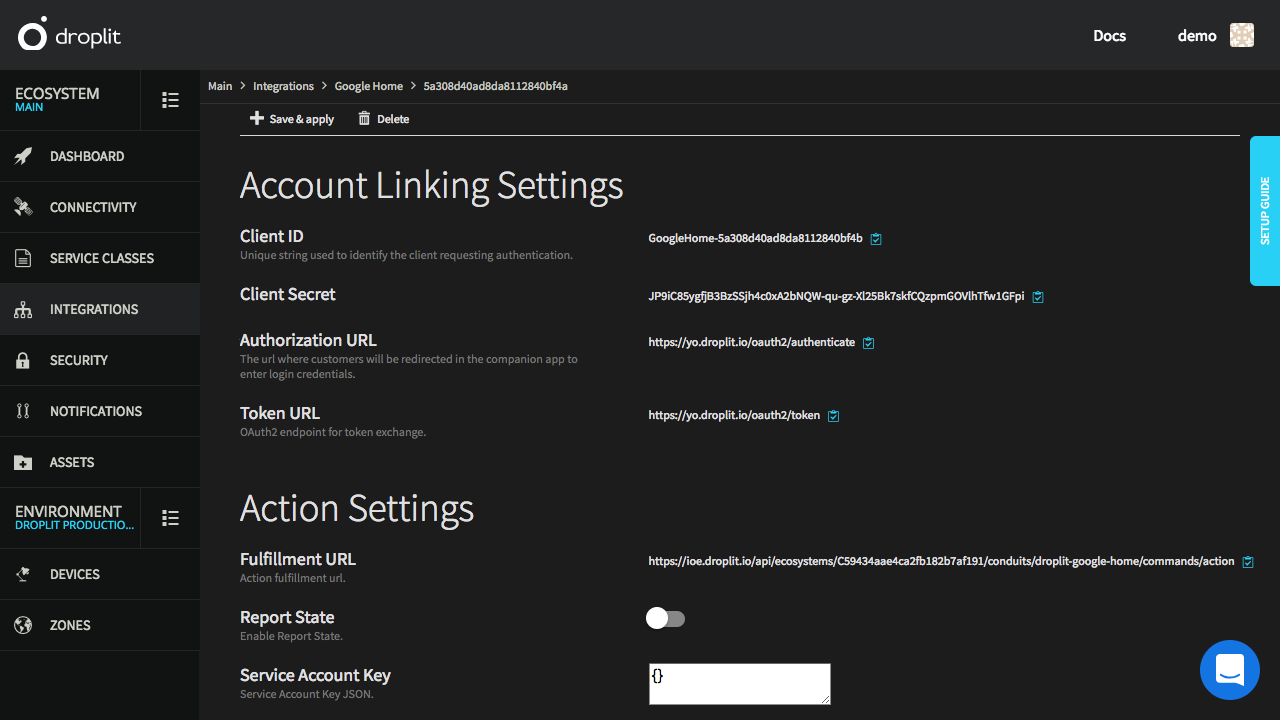The height and width of the screenshot is (720, 1280).
Task: Click the Authorization URL value
Action: 752,343
